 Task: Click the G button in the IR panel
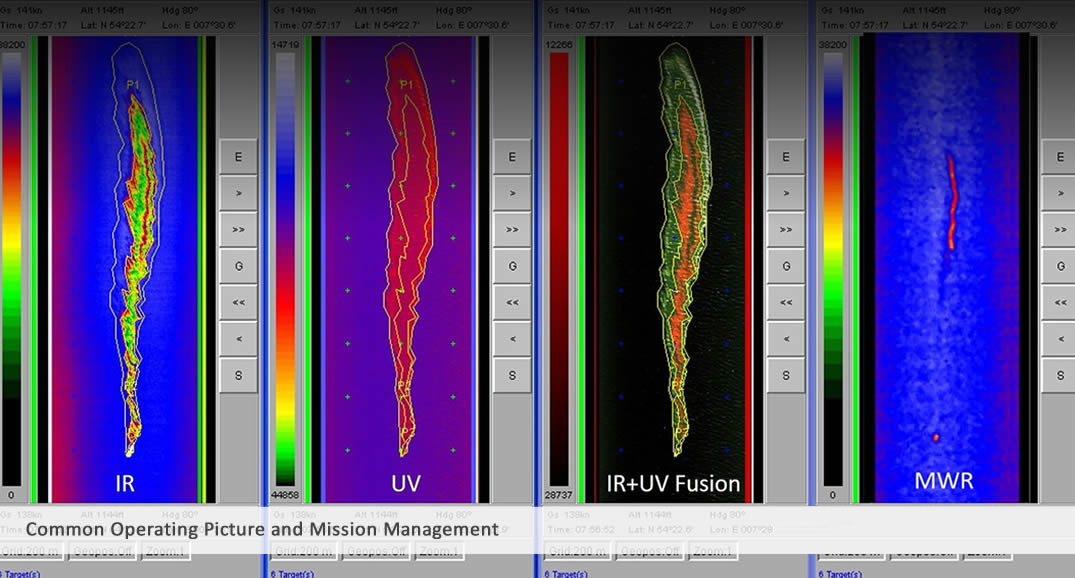(x=238, y=266)
